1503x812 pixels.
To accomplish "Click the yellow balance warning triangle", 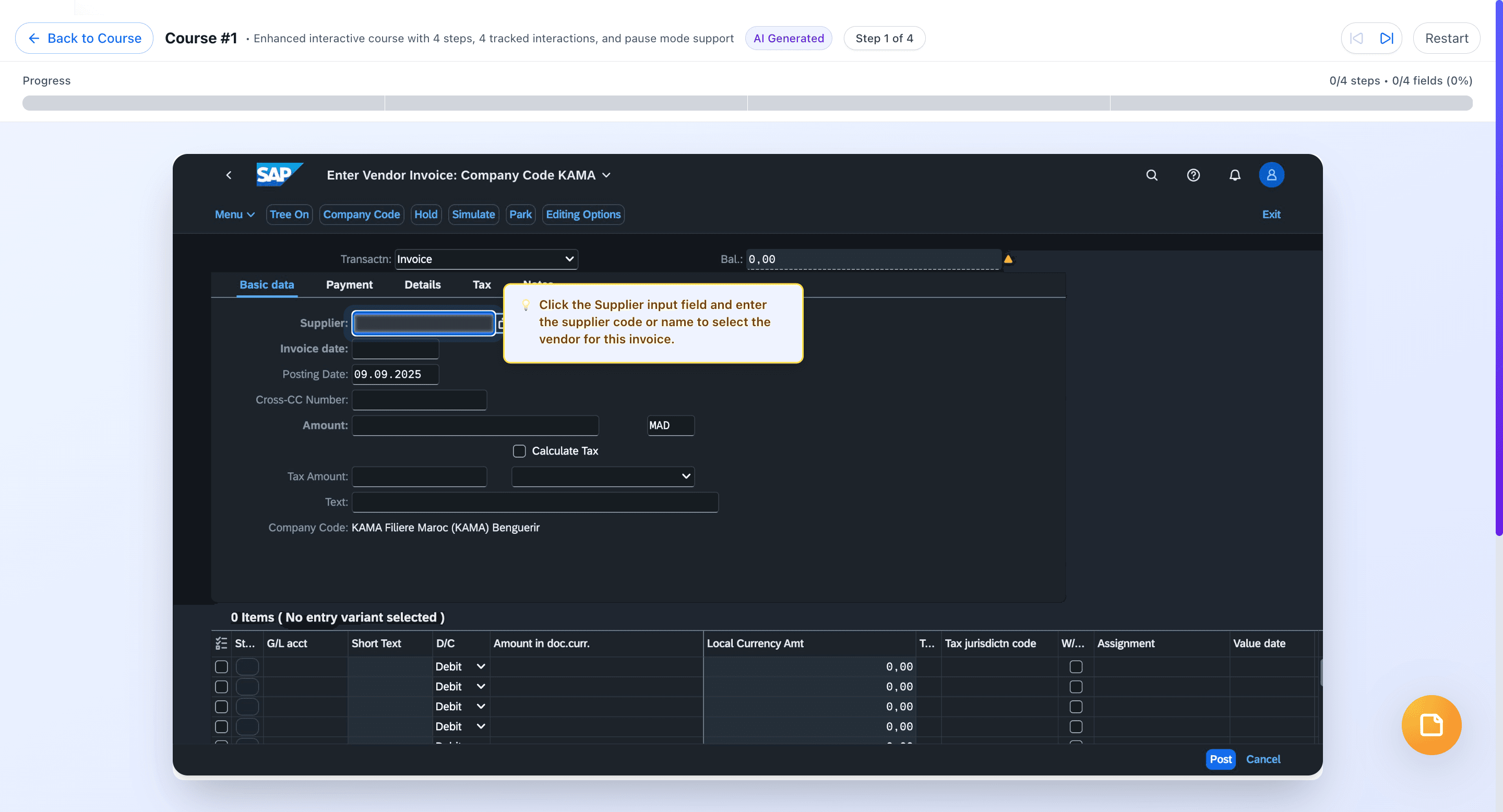I will pyautogui.click(x=1008, y=259).
